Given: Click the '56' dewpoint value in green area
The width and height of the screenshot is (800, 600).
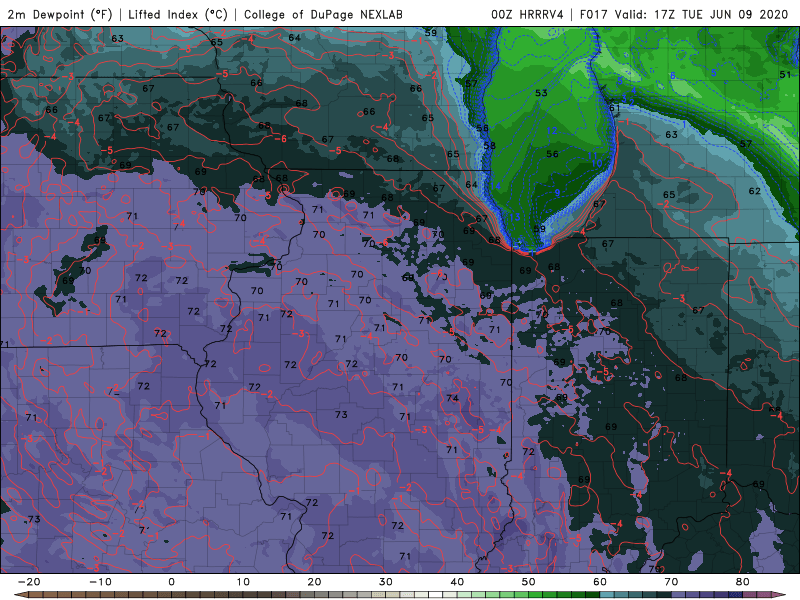Looking at the screenshot, I should coord(552,154).
